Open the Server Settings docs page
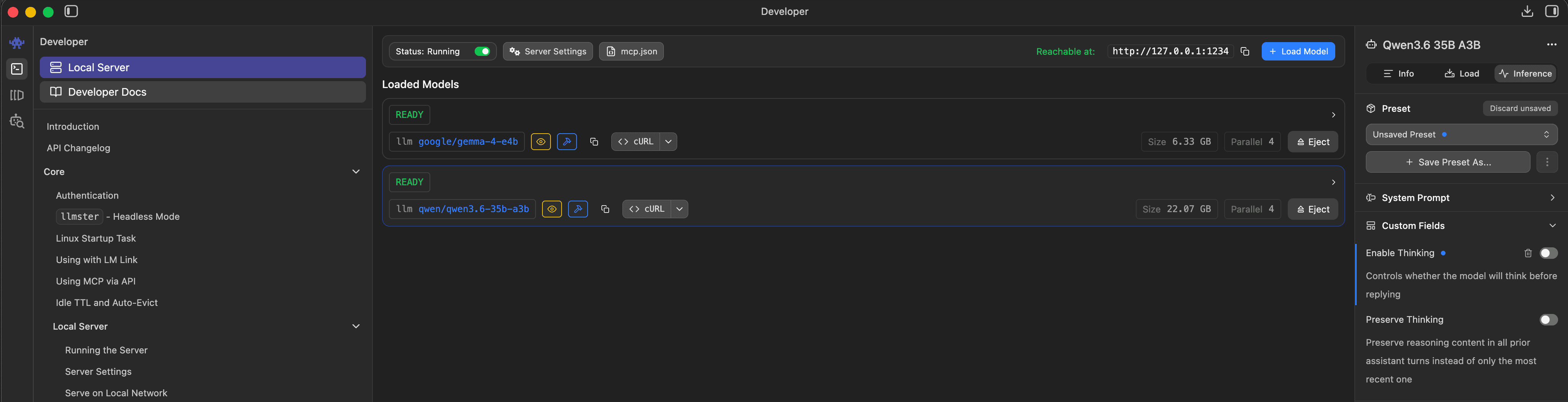Screen dimensions: 1568x402 pos(98,371)
